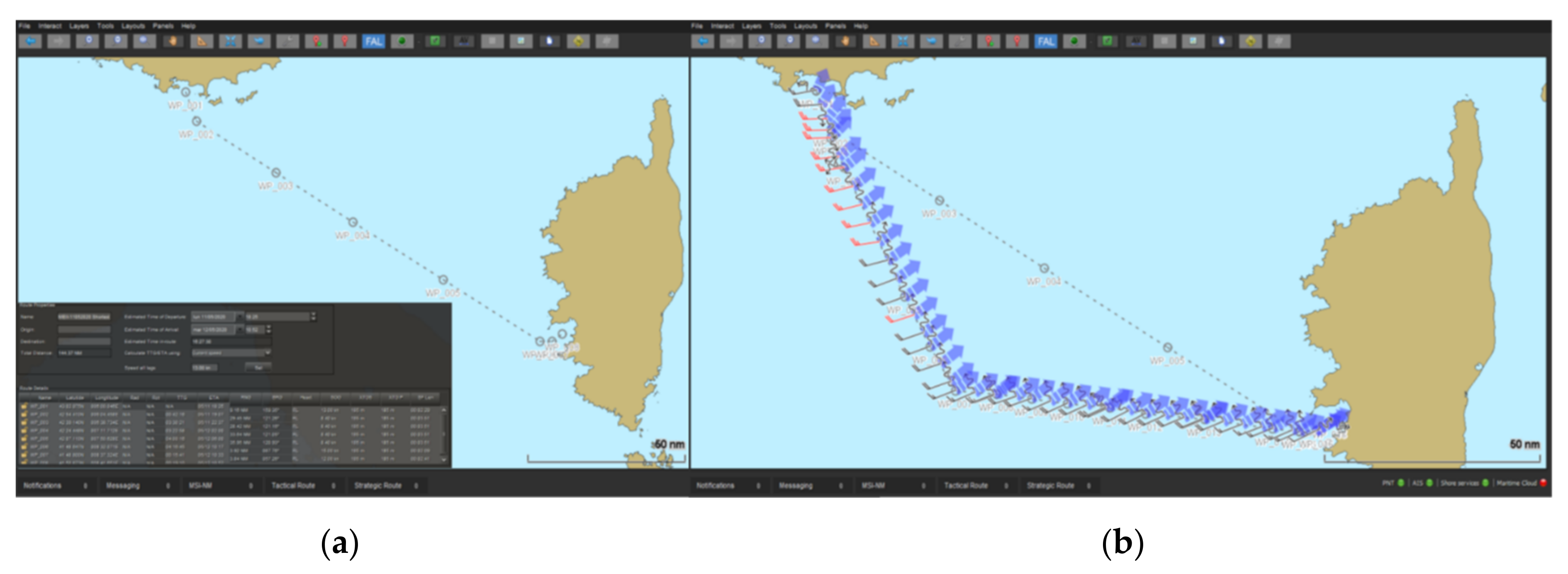Click the blue back arrow in left toolbar
The image size is (1568, 574).
tap(30, 41)
